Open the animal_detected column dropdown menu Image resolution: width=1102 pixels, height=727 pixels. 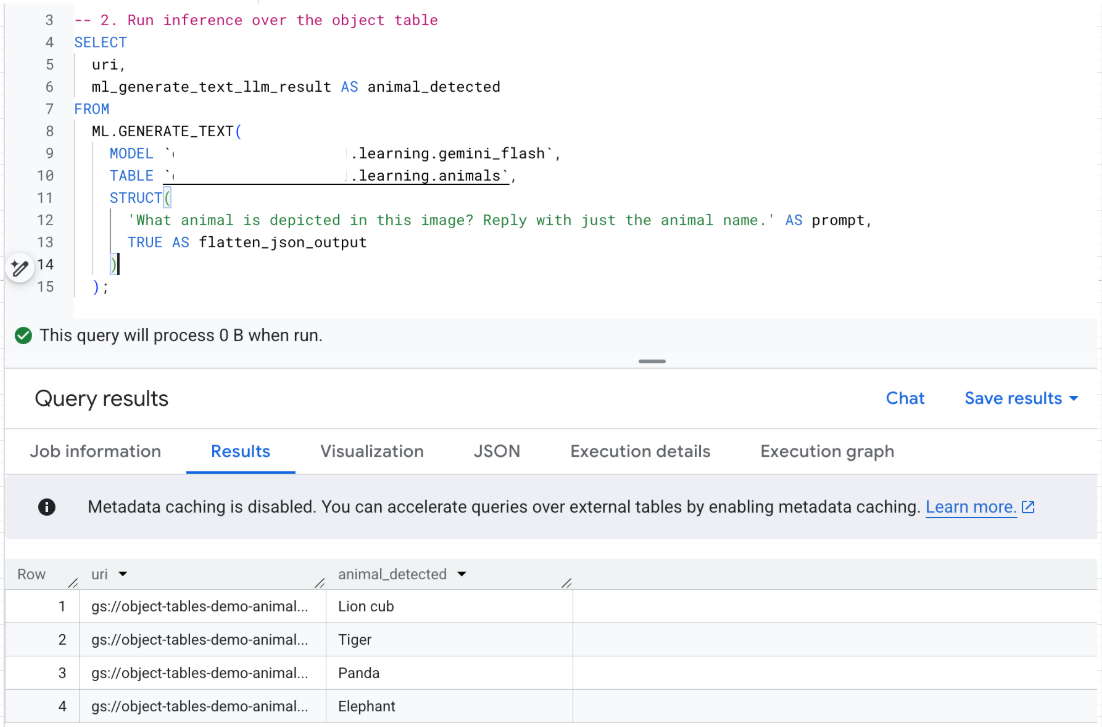click(462, 574)
